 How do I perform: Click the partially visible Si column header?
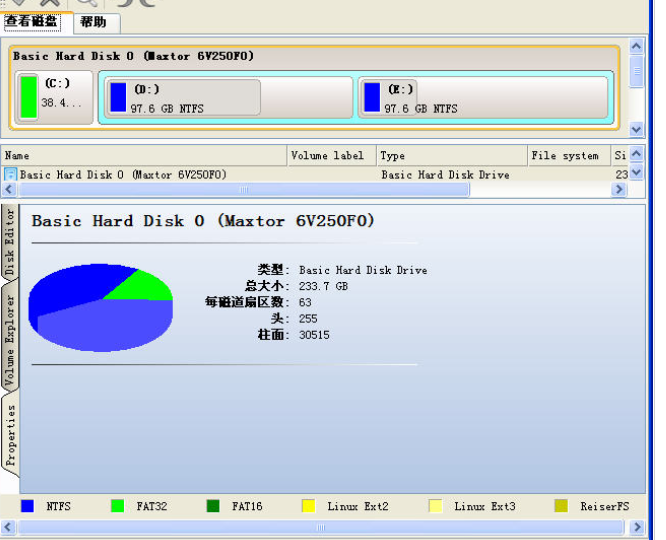[620, 155]
